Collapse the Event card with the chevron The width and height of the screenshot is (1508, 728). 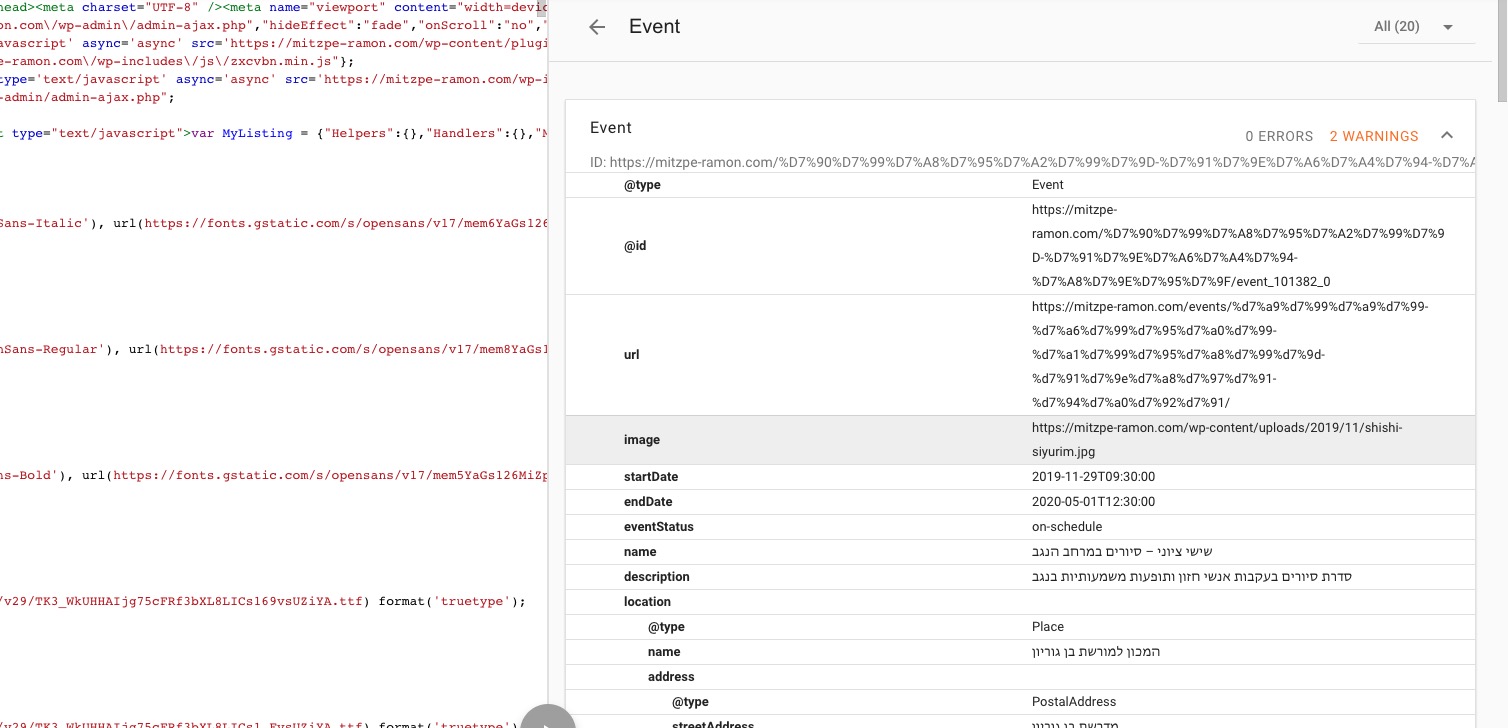click(x=1446, y=136)
